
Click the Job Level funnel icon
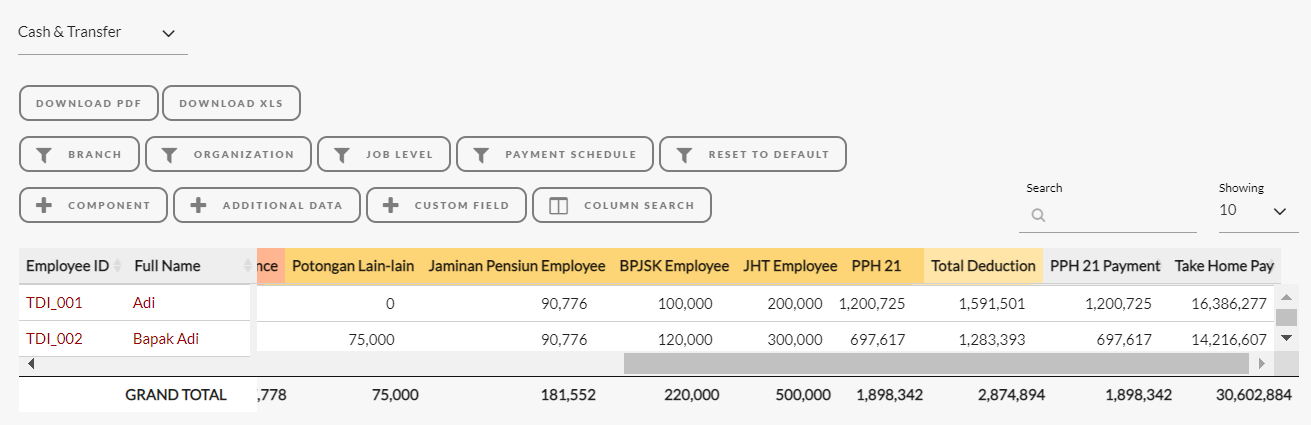(x=342, y=155)
